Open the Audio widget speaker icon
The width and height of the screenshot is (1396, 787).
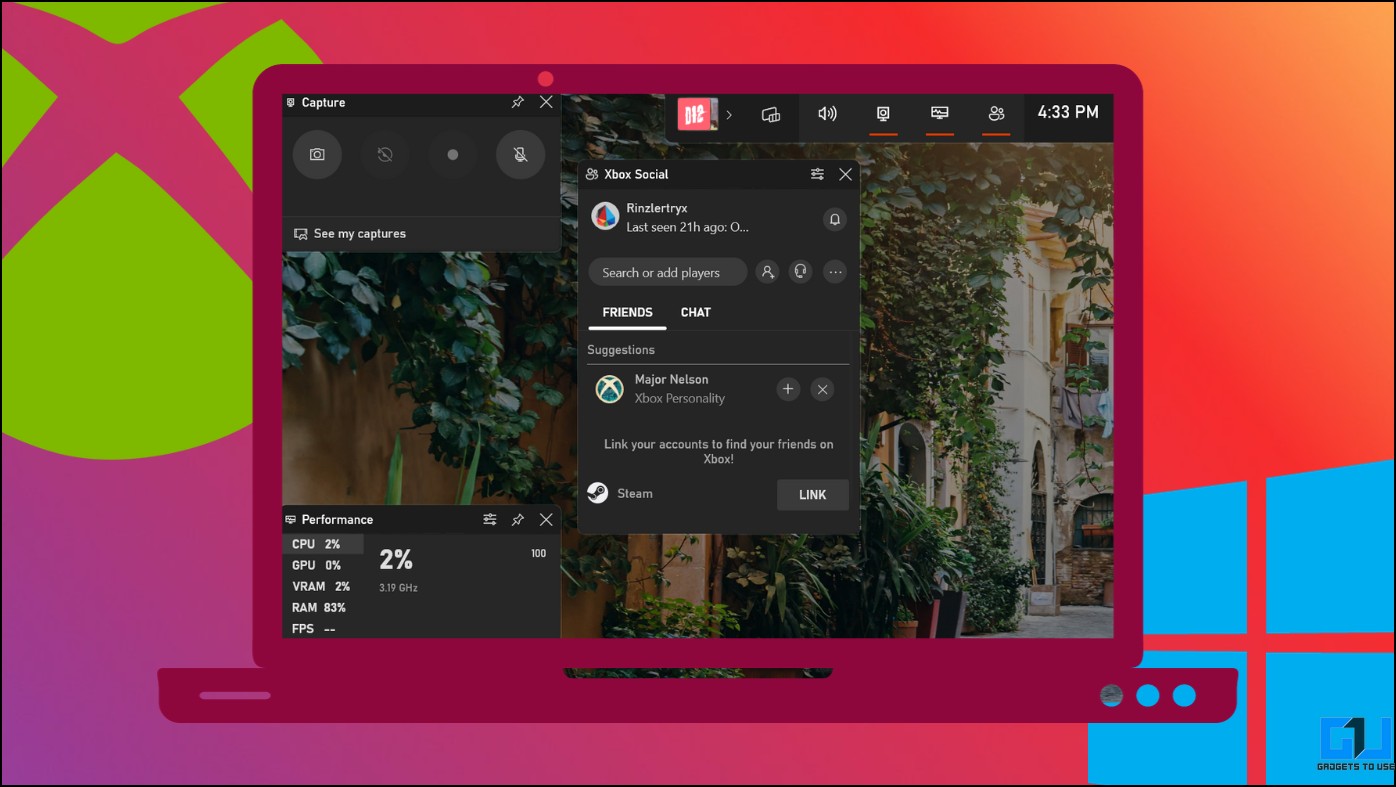point(827,113)
